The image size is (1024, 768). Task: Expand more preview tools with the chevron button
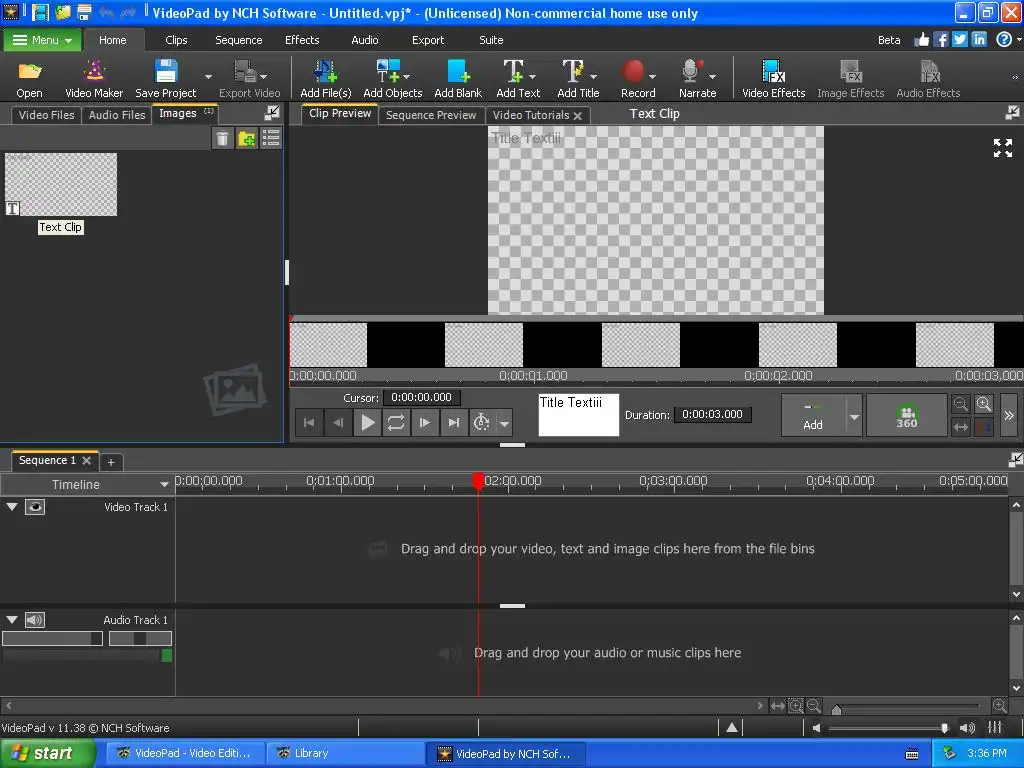coord(1009,415)
